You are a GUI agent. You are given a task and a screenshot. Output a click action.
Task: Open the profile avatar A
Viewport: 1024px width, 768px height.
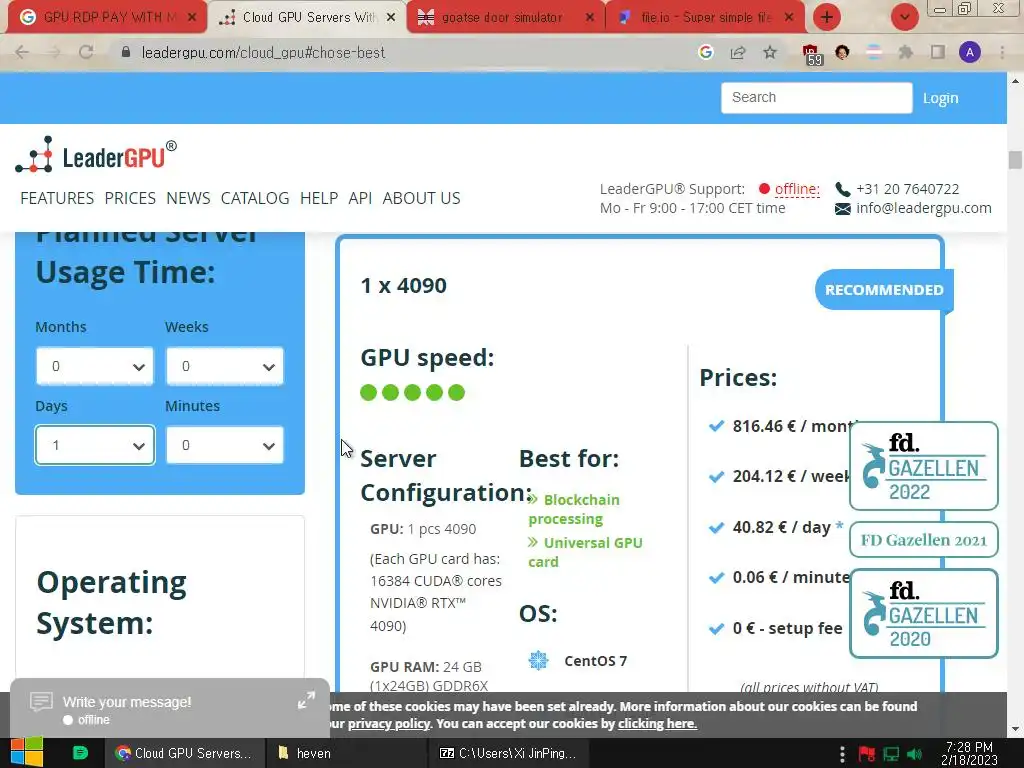pos(970,52)
